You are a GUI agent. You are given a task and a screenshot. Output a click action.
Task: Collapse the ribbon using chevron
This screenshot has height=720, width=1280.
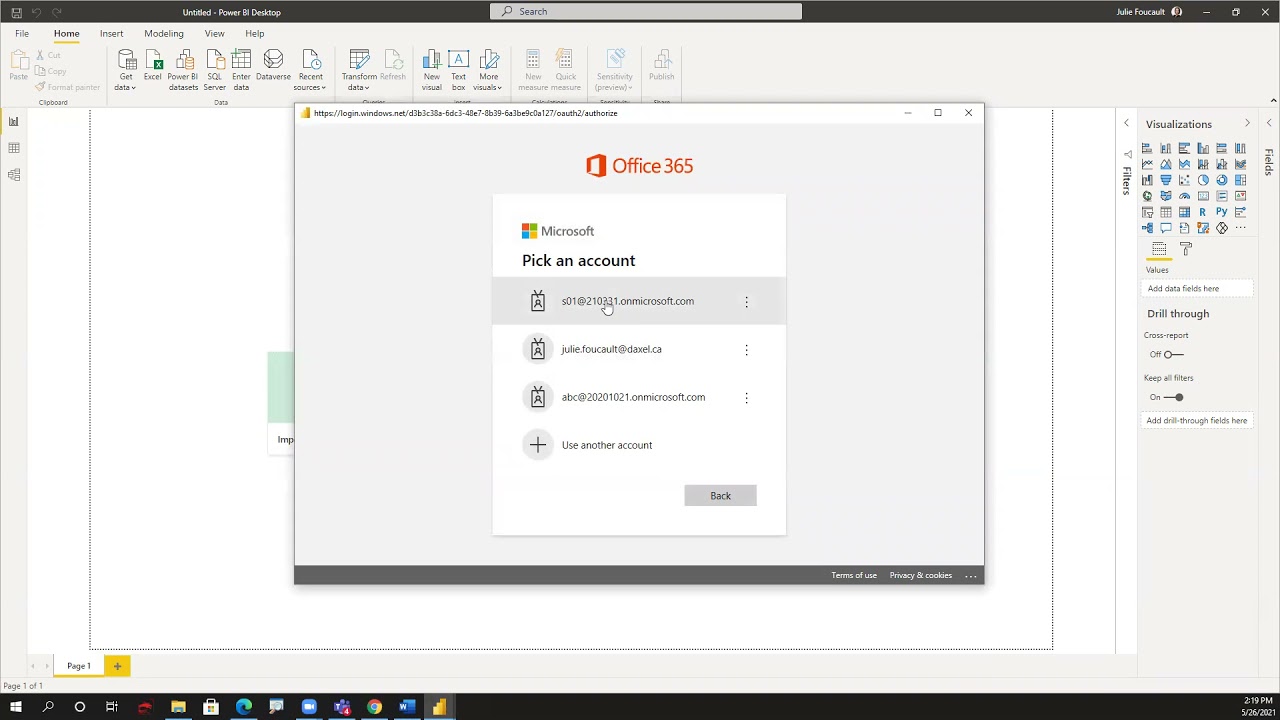pos(1273,100)
